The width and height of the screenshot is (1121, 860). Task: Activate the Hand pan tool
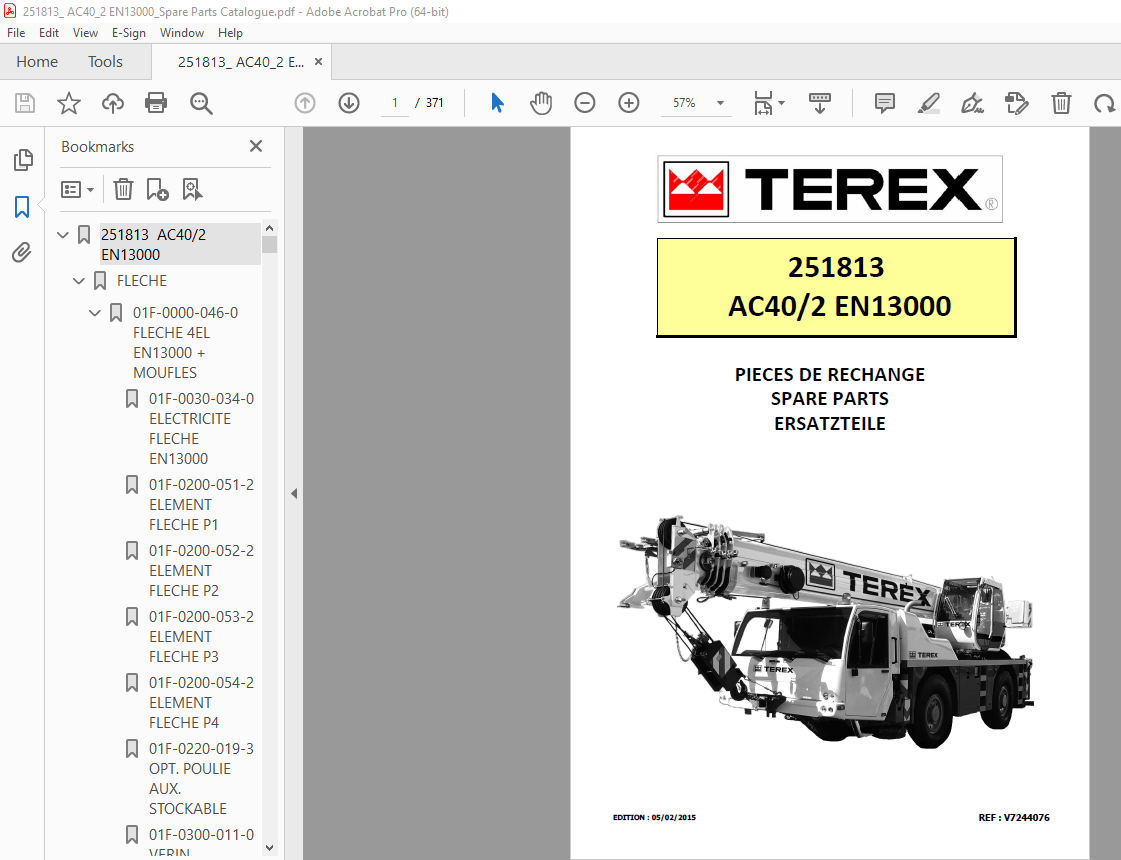(x=541, y=103)
